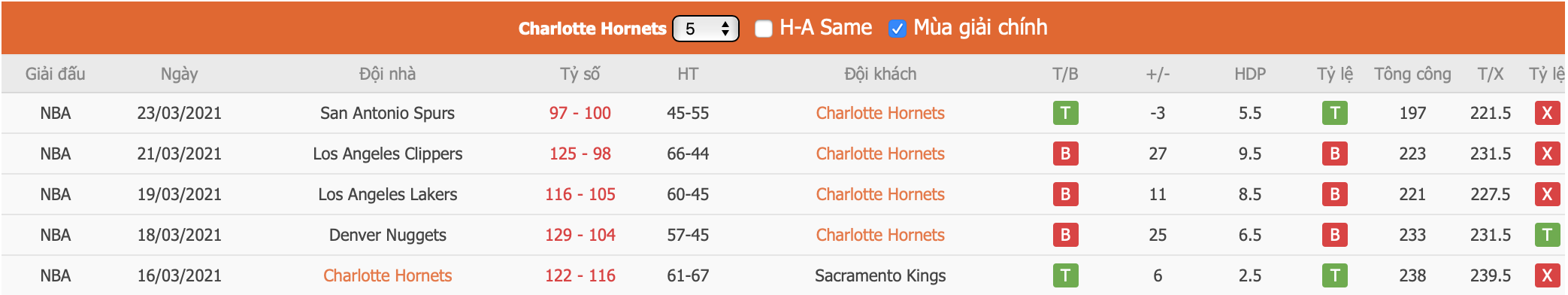Click the Tổng công column header

pyautogui.click(x=1412, y=74)
